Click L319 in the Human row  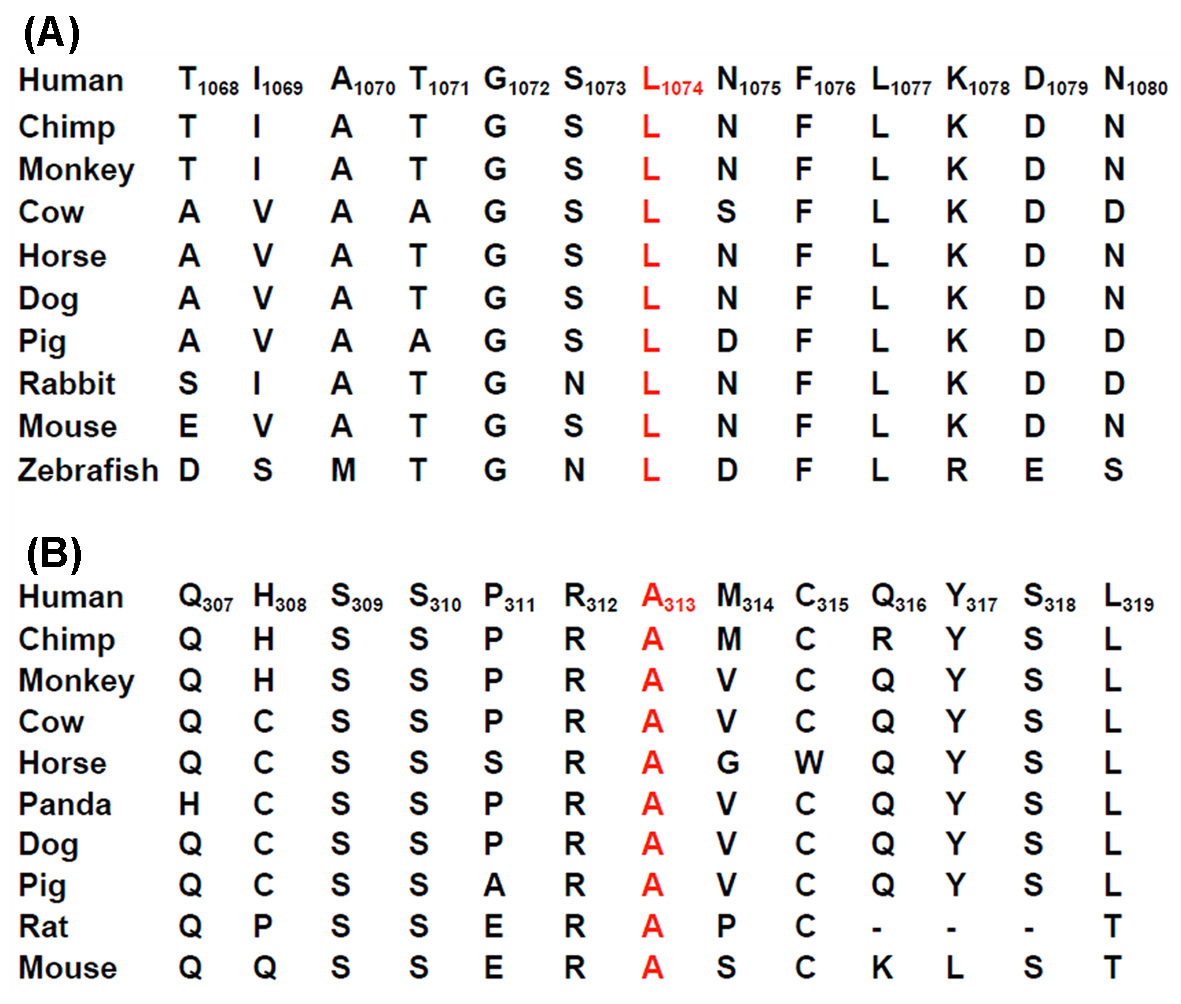click(1126, 599)
